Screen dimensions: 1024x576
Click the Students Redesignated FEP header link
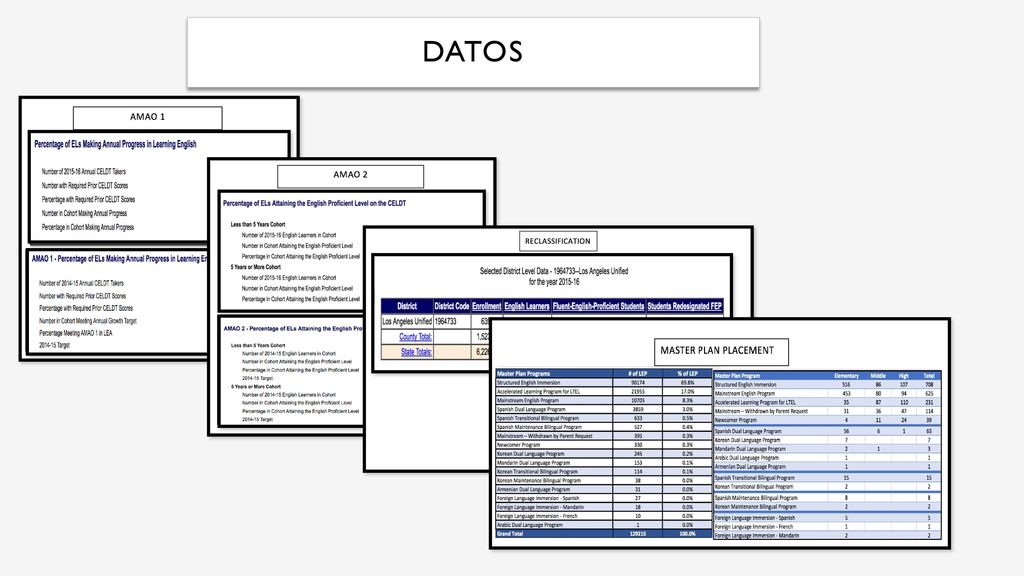[x=684, y=306]
